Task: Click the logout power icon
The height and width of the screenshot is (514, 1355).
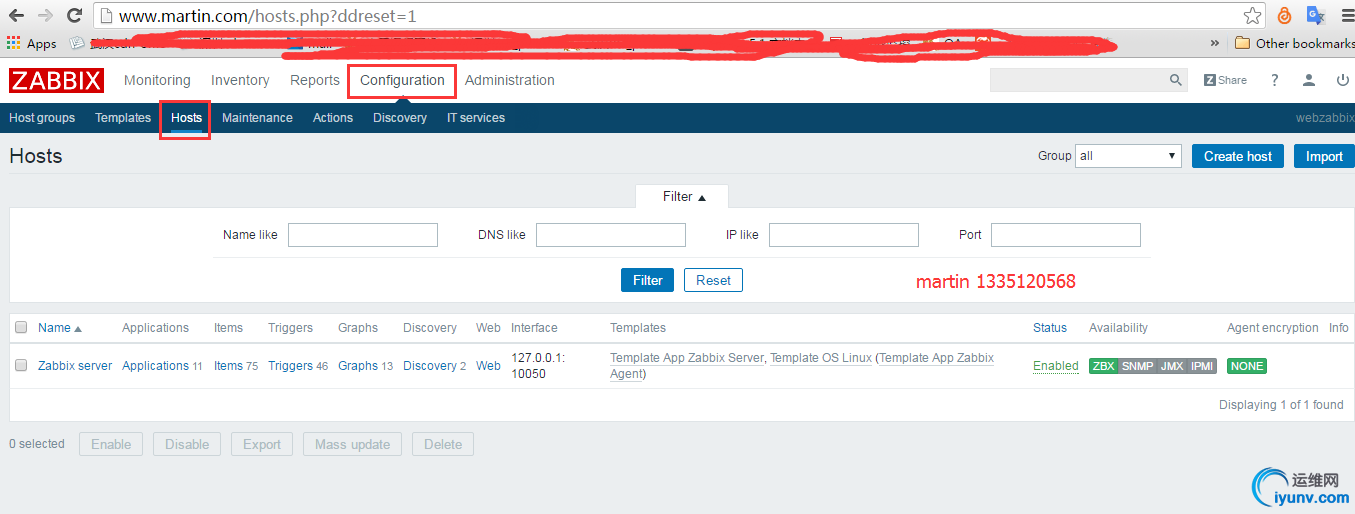Action: (x=1342, y=80)
